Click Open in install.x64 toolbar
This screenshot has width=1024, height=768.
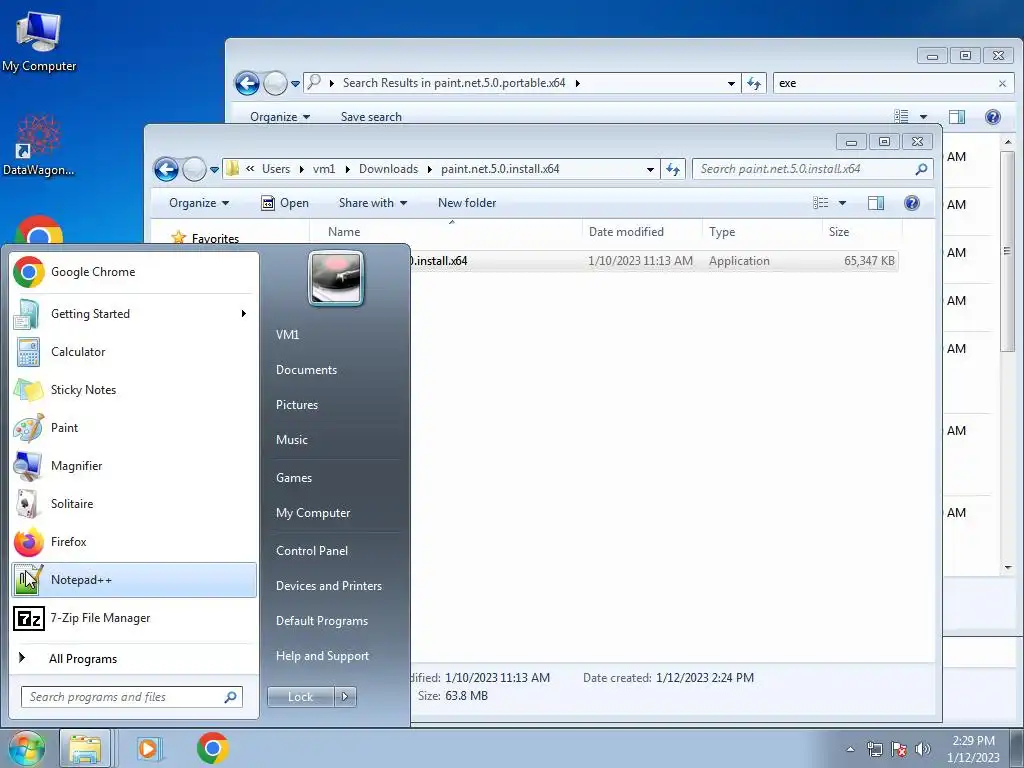point(285,203)
